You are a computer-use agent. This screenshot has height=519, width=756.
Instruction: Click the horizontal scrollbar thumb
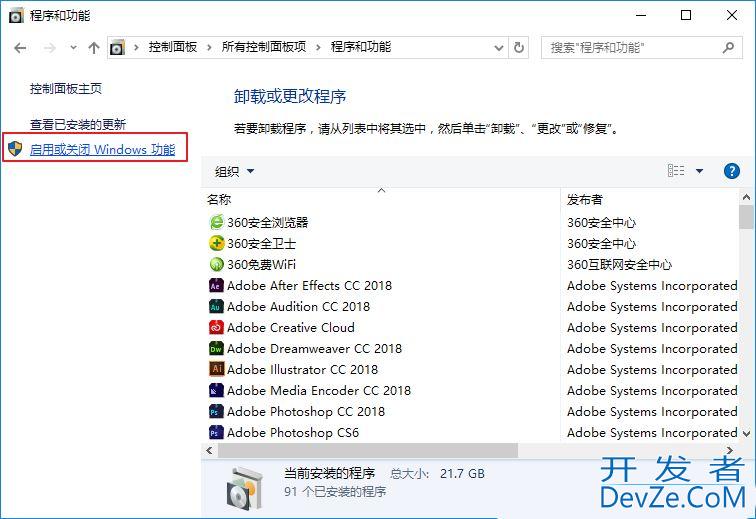pos(368,451)
